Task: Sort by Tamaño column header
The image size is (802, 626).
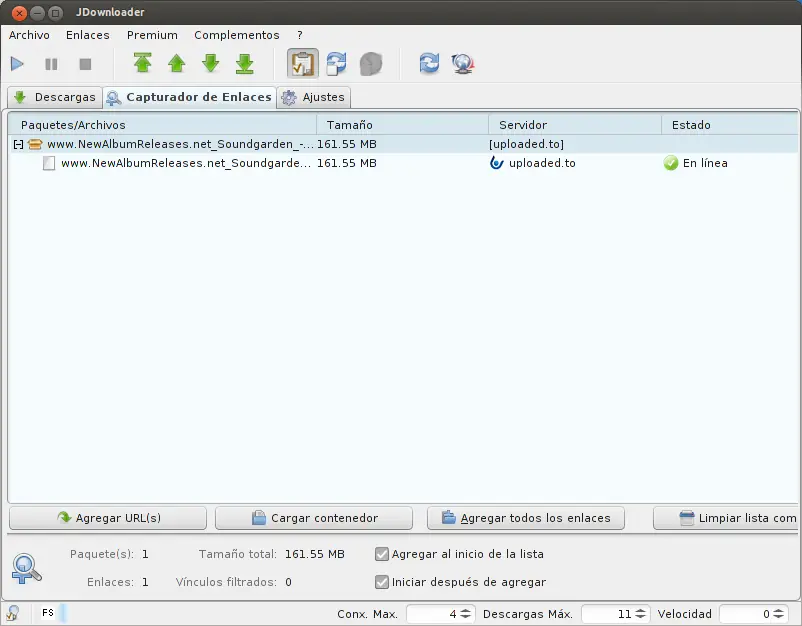Action: tap(403, 125)
